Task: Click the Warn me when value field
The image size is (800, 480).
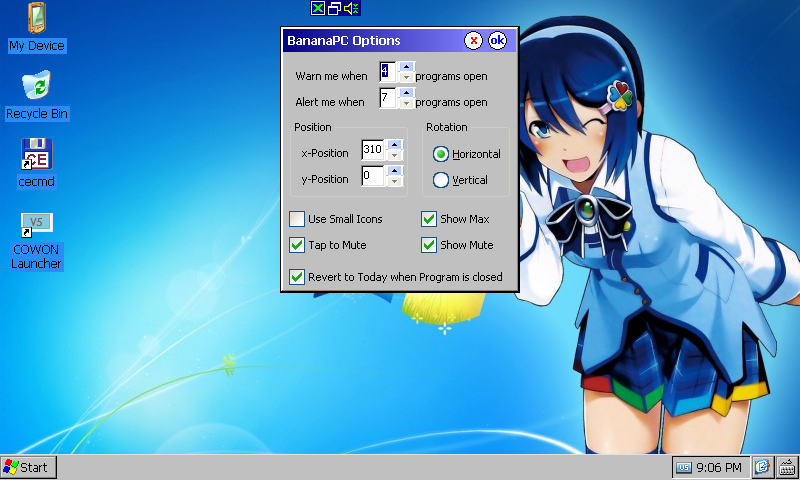Action: (x=388, y=72)
